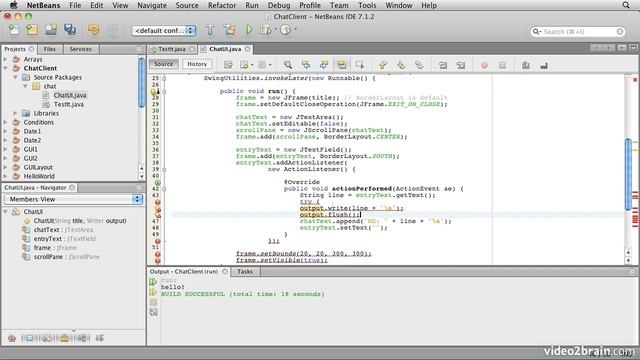Screen dimensions: 640x360
Task: Switch to the Files tab
Action: [x=50, y=49]
